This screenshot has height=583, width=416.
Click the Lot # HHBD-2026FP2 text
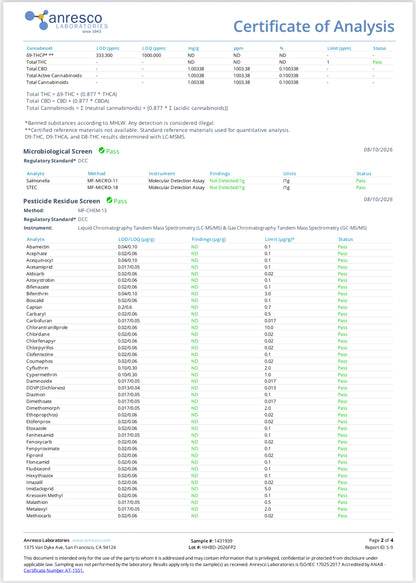(x=212, y=548)
